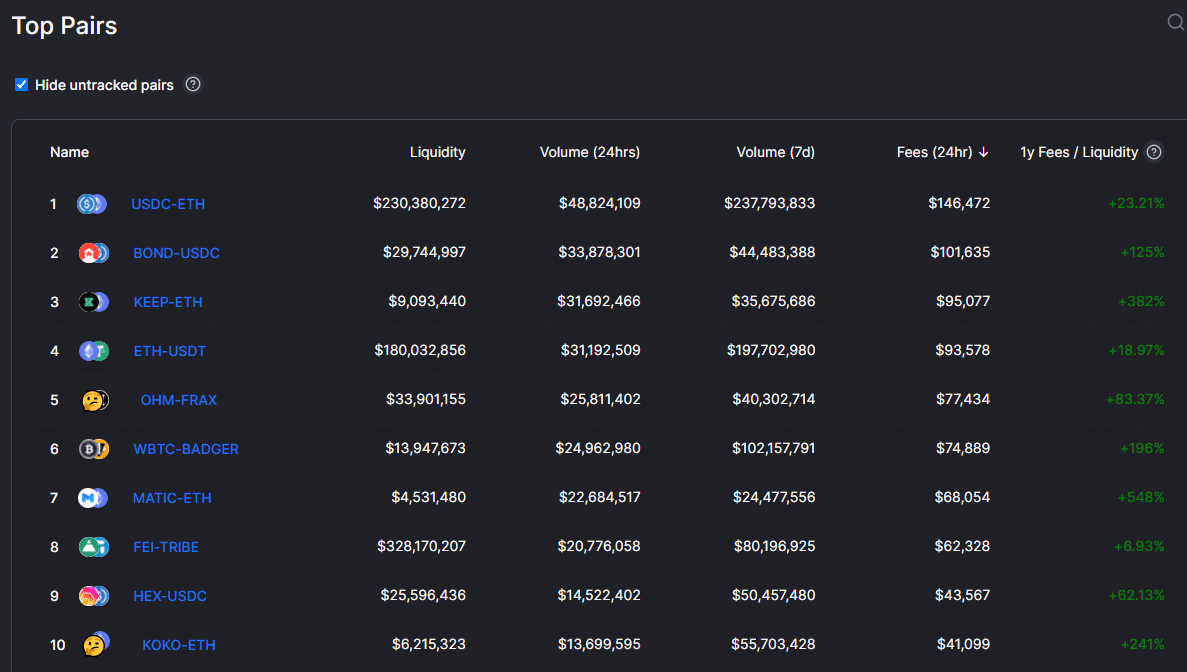The height and width of the screenshot is (672, 1187).
Task: Select the 24hr volume $13,699,595
Action: (x=599, y=645)
